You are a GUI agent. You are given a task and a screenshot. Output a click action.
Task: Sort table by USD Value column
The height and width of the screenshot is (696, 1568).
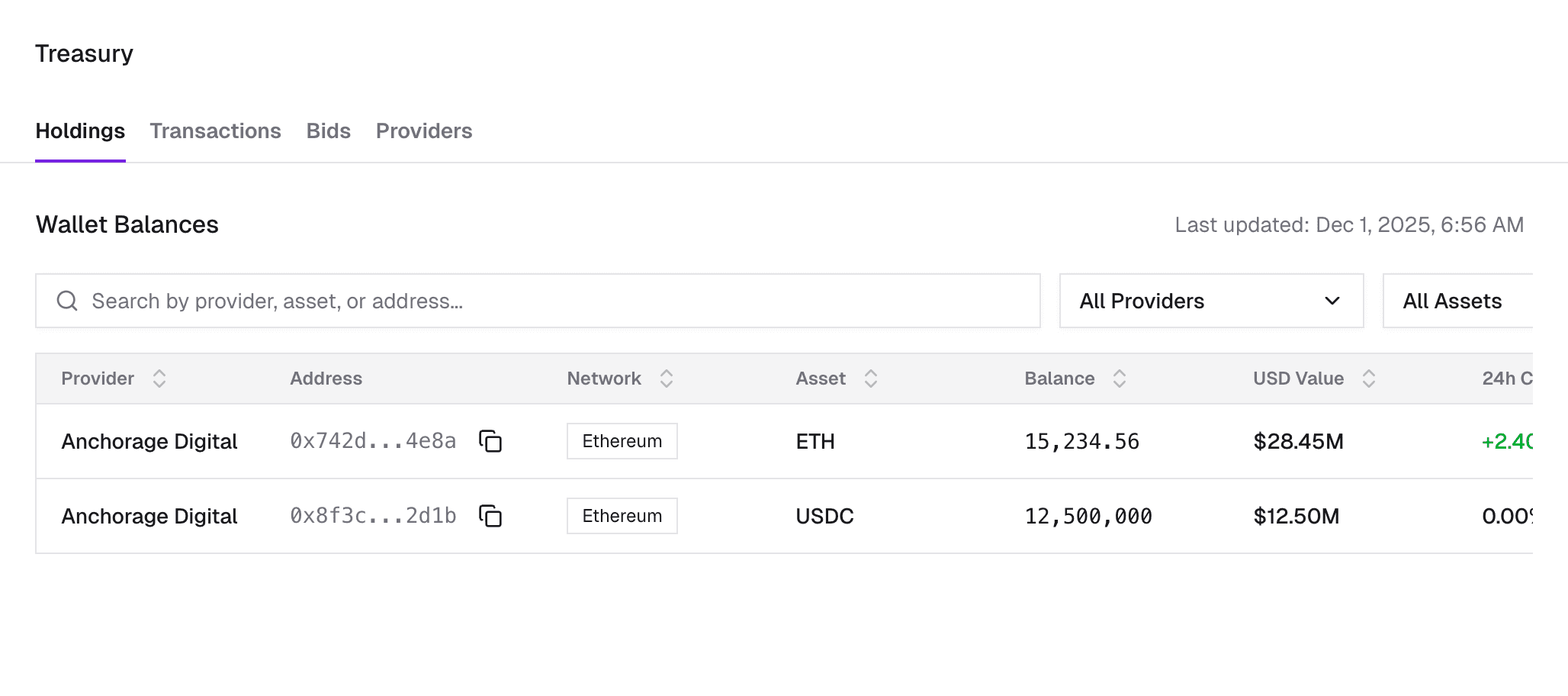click(1368, 379)
